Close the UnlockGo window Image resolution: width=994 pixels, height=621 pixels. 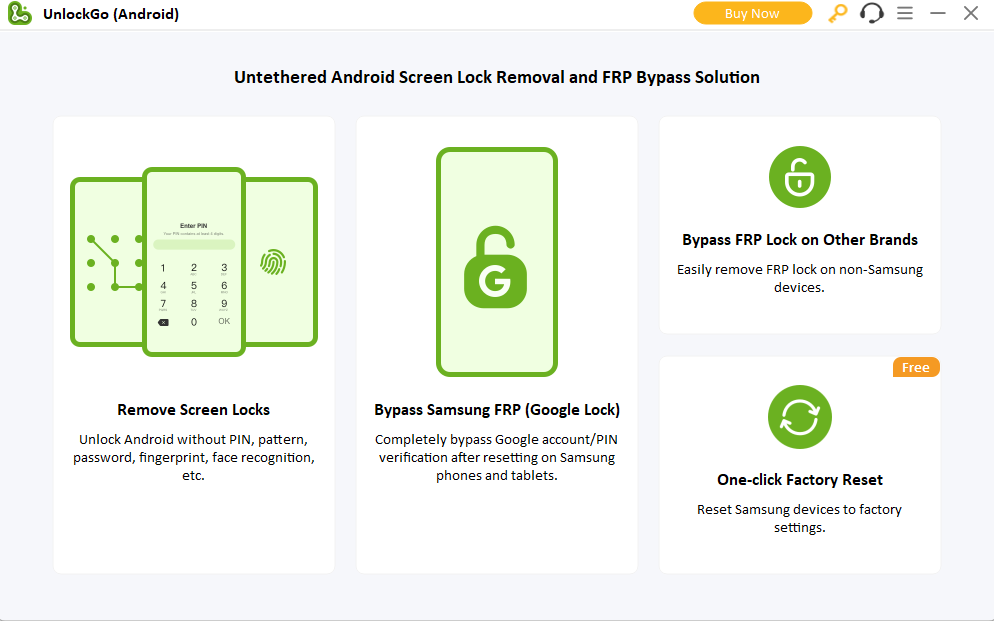pos(970,14)
